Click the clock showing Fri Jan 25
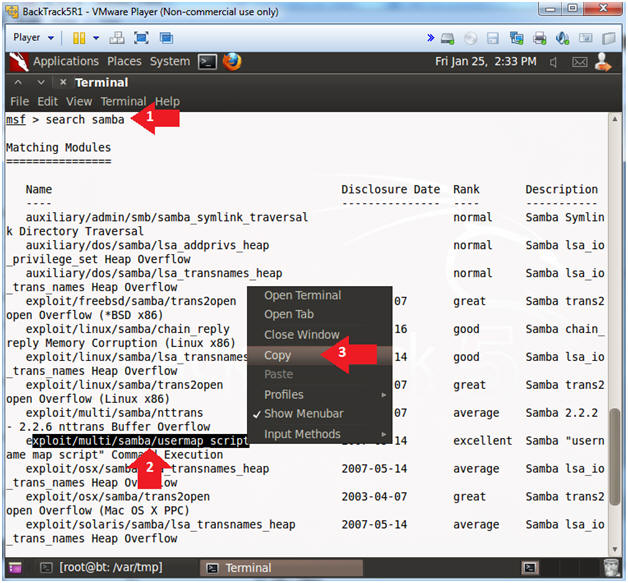The image size is (628, 583). [x=485, y=61]
